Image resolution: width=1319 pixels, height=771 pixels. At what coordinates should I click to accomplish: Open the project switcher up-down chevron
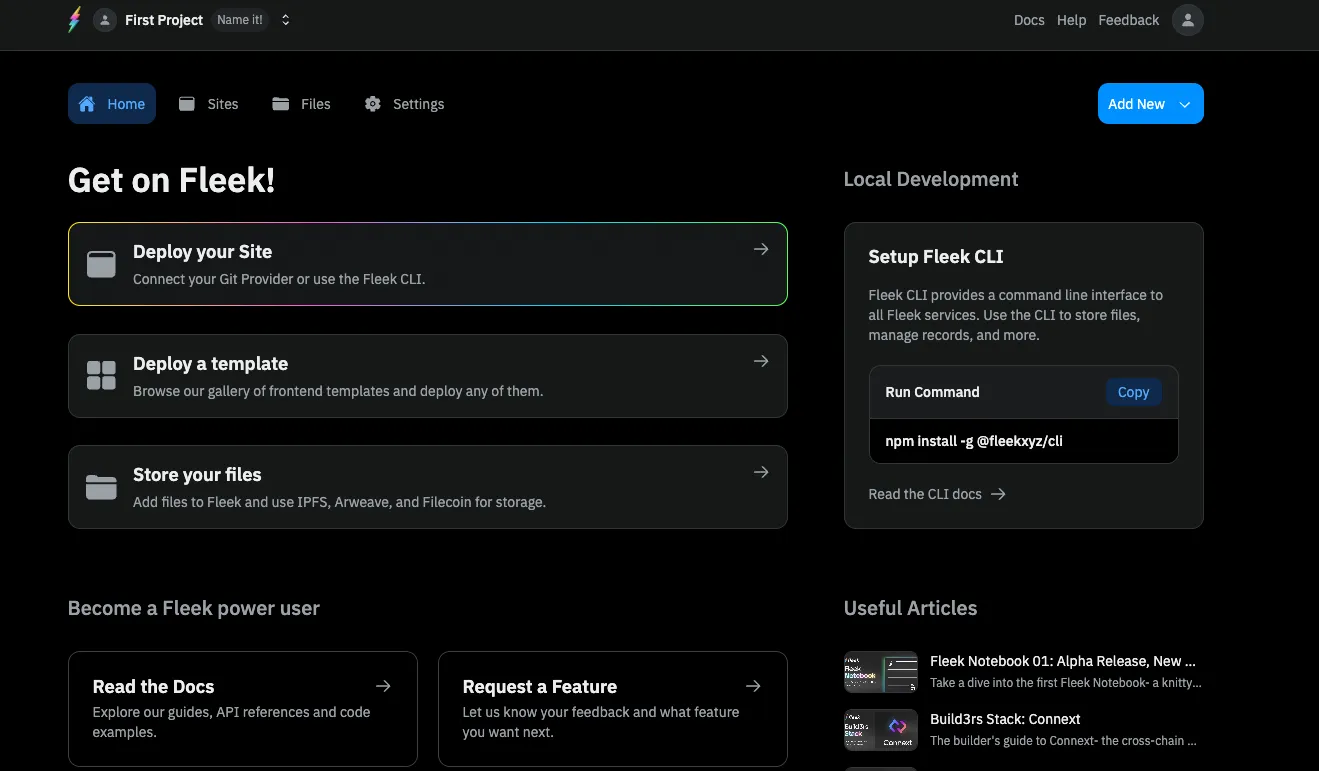point(285,20)
